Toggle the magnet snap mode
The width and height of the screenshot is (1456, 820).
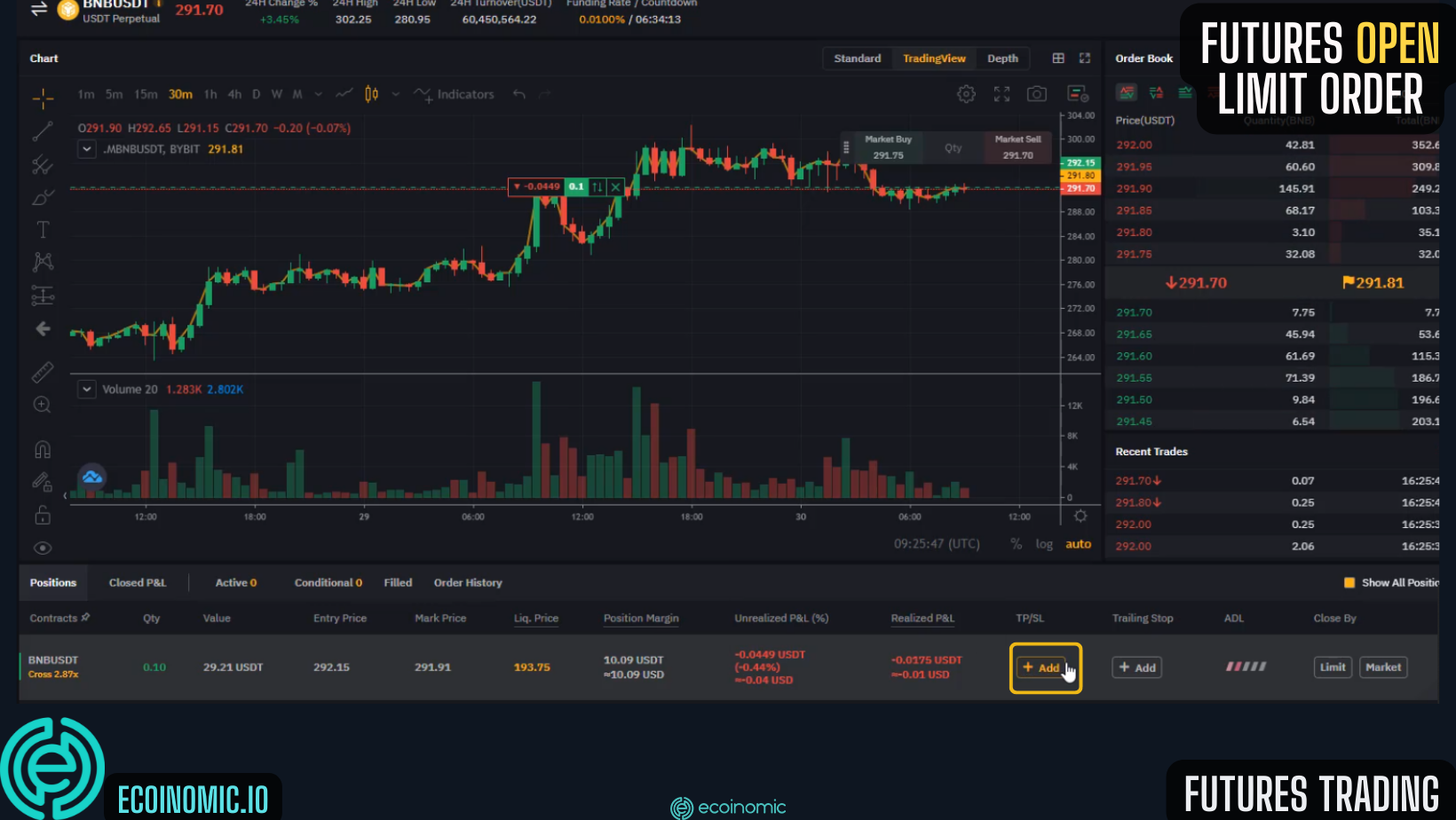43,449
